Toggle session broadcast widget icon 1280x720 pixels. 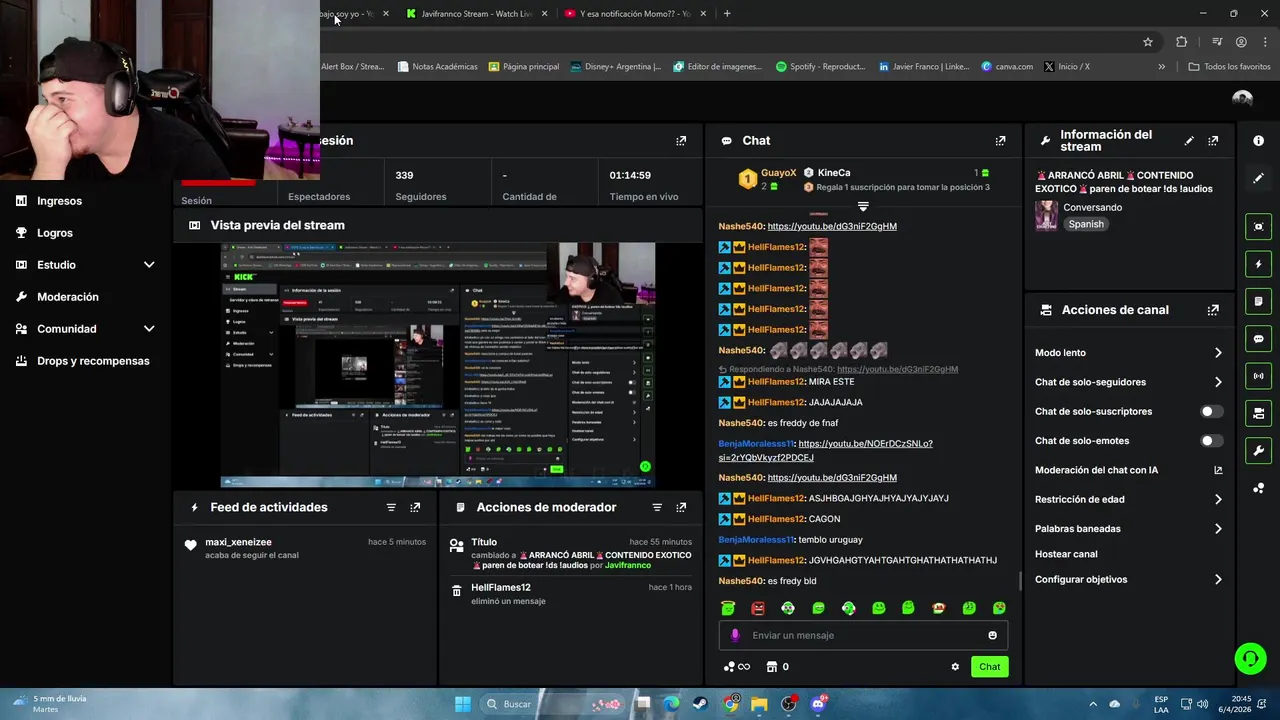point(1259,376)
